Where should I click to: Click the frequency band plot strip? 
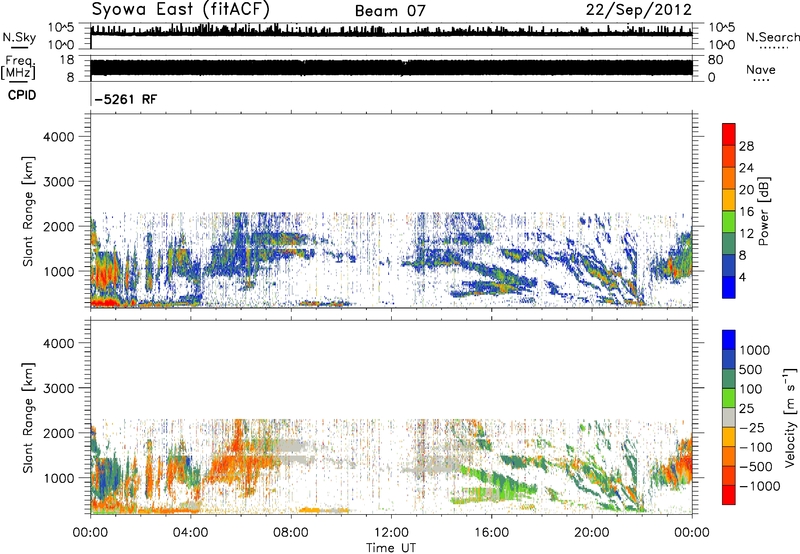pyautogui.click(x=391, y=68)
